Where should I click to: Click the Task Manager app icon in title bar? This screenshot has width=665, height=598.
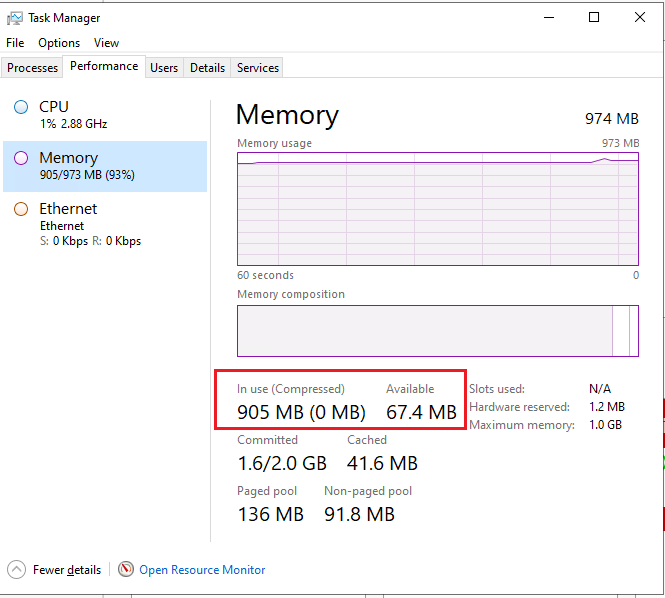click(15, 18)
